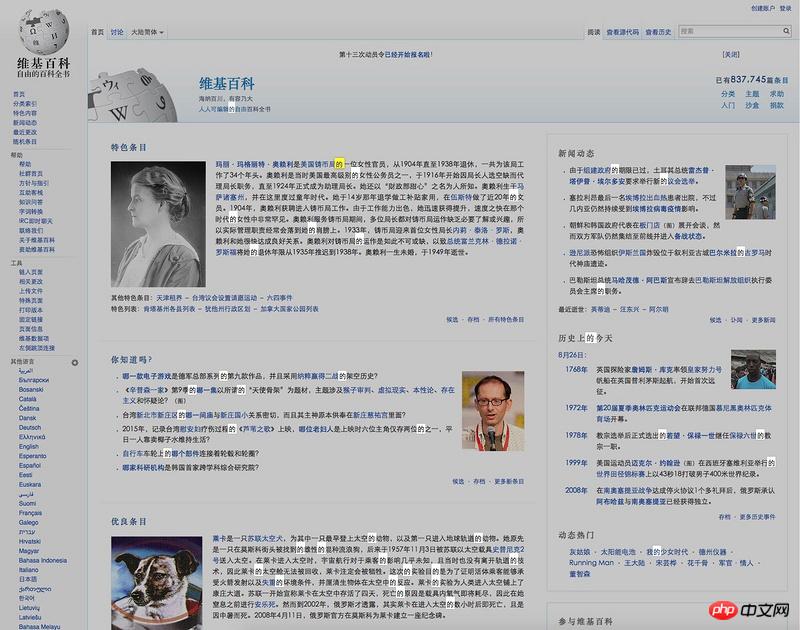Open the 更多历史事件 link

coord(758,517)
